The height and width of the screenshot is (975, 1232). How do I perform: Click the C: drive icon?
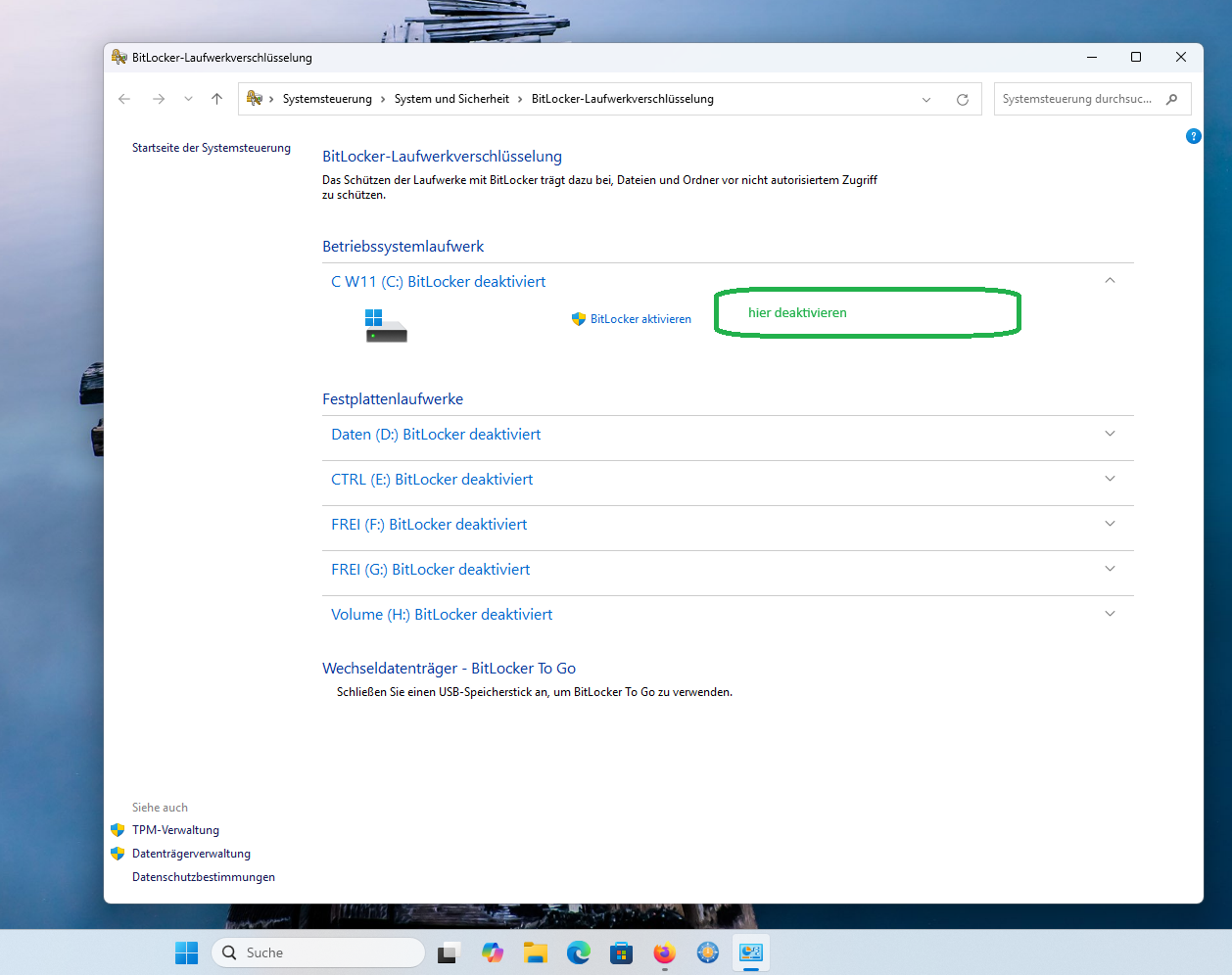tap(386, 326)
